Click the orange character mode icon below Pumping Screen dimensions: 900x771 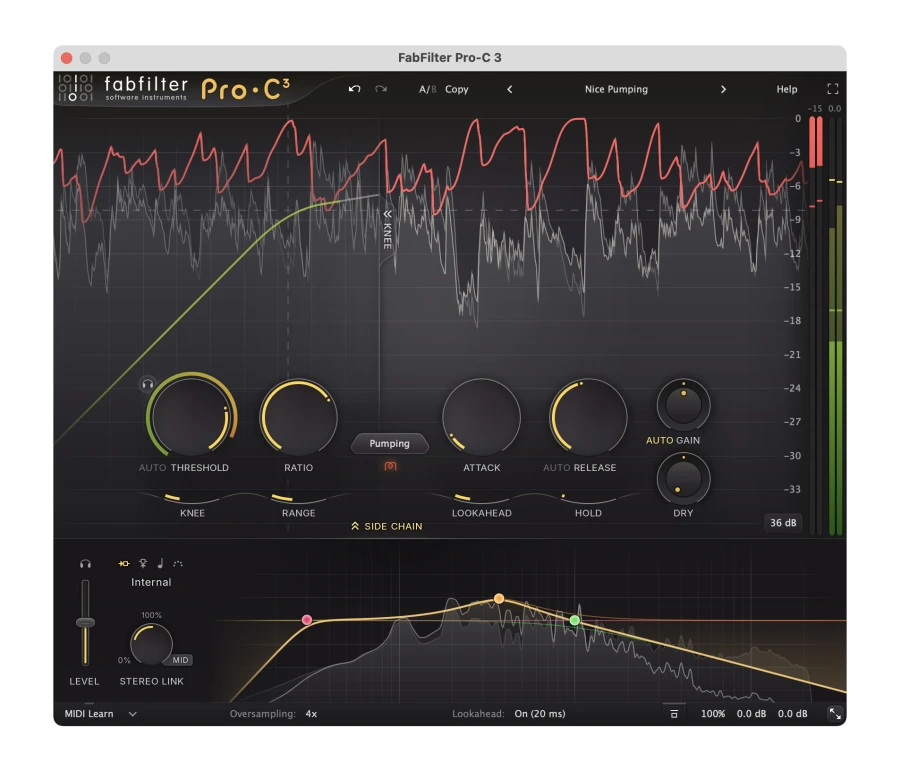coord(390,466)
